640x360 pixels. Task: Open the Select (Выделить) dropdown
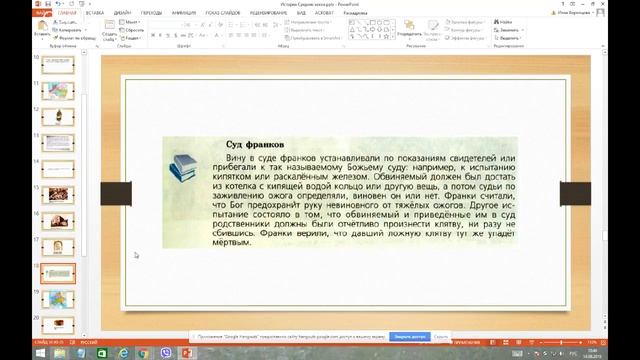(508, 38)
